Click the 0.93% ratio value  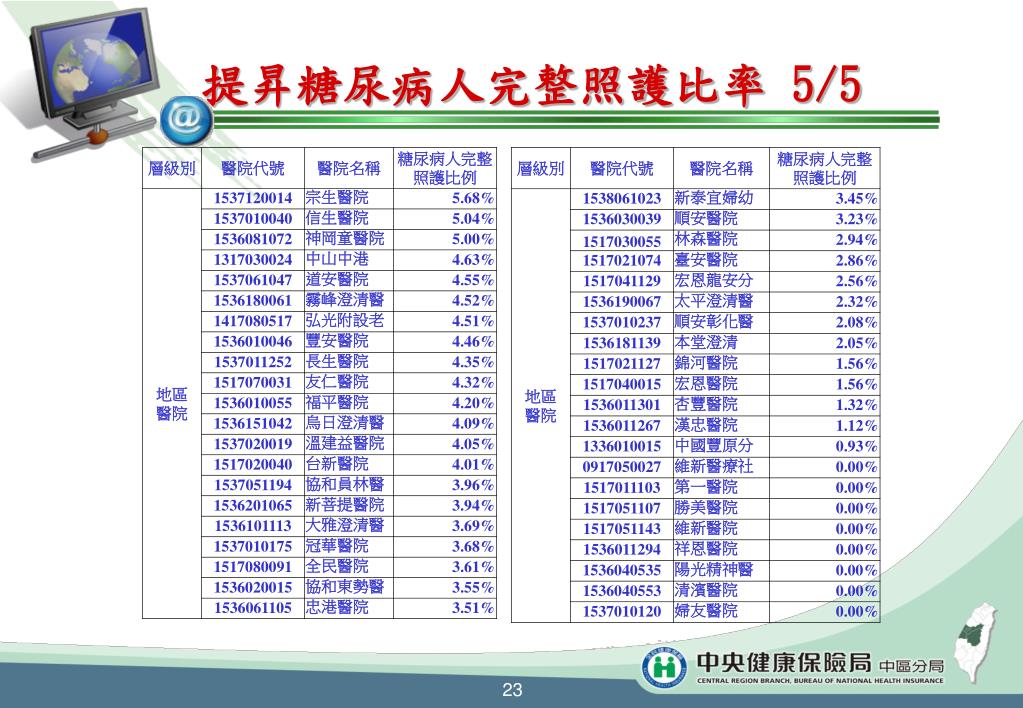point(856,446)
